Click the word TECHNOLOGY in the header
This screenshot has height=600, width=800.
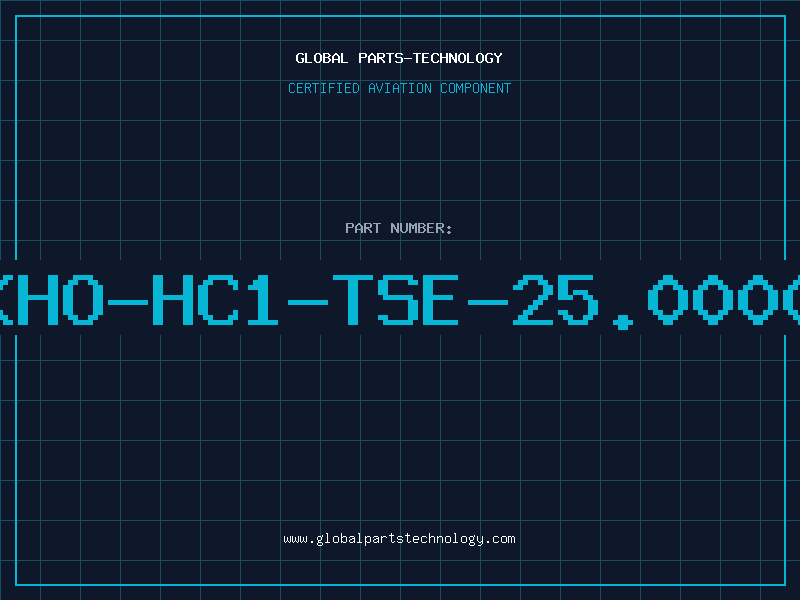click(458, 58)
